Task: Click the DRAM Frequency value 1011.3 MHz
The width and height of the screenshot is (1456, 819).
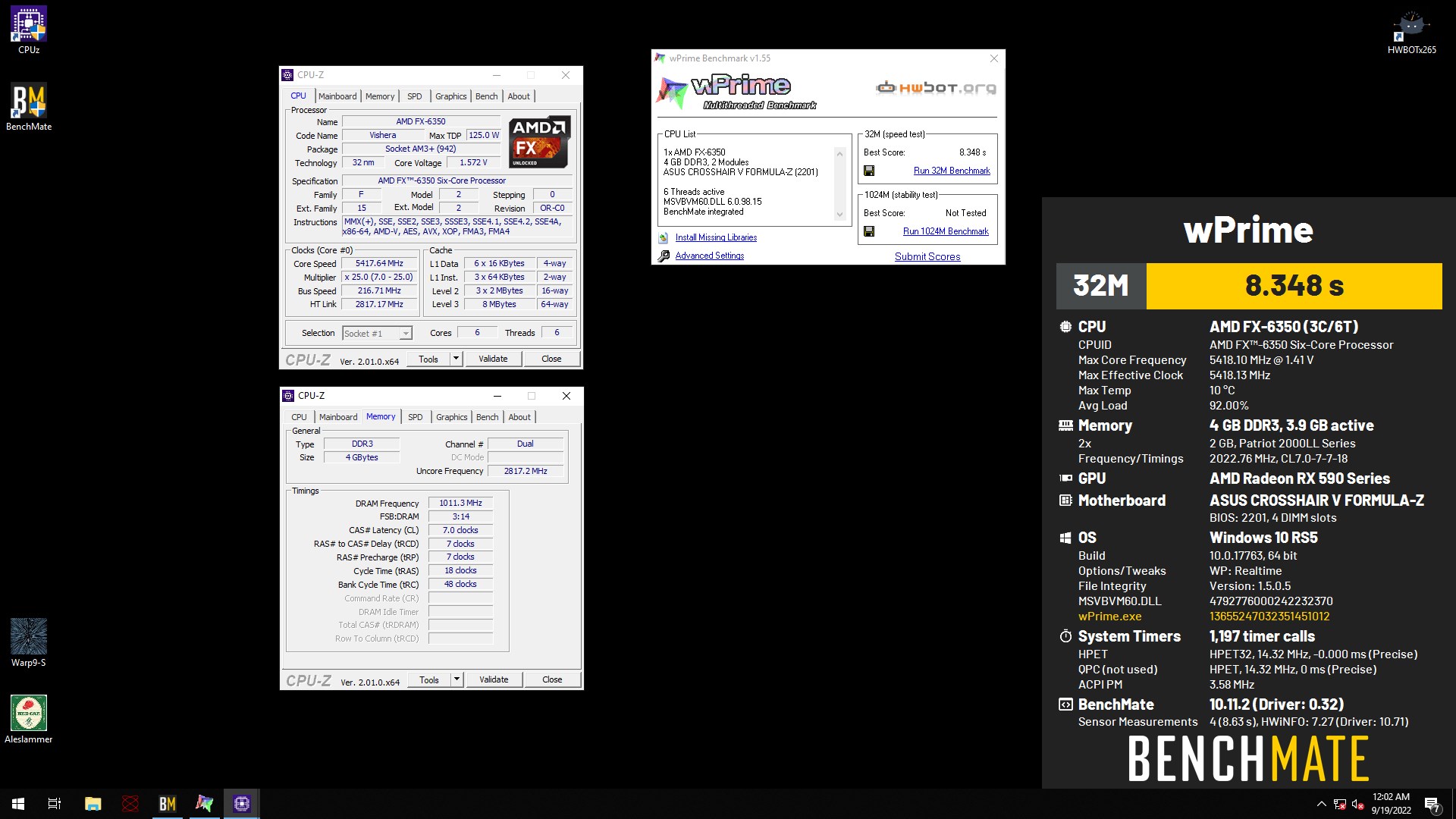Action: point(460,503)
